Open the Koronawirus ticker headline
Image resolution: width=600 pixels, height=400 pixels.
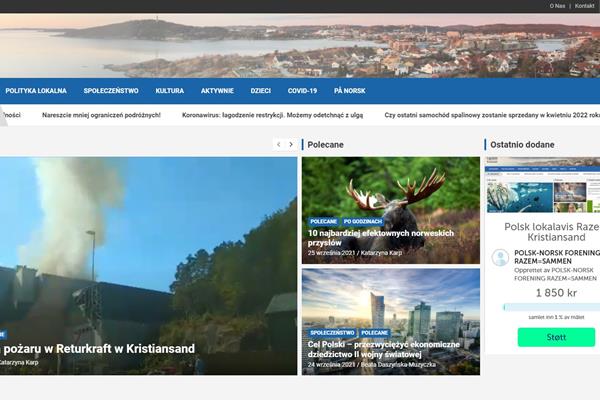[272, 115]
